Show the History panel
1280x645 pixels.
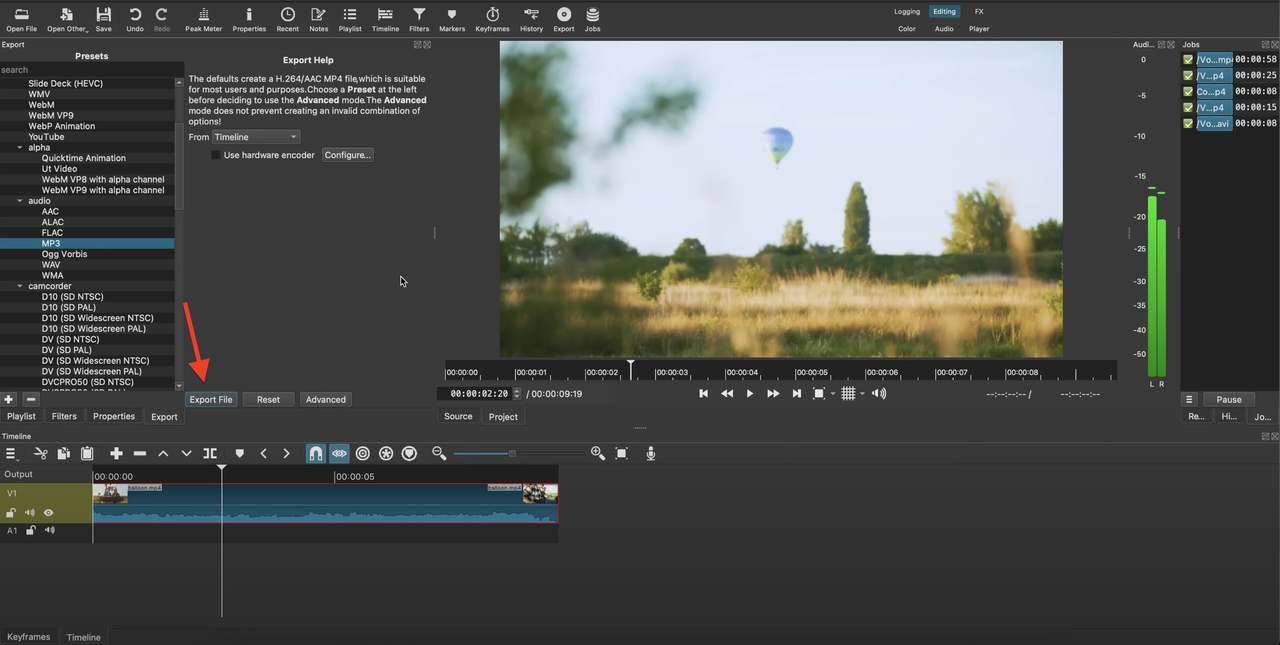tap(532, 18)
